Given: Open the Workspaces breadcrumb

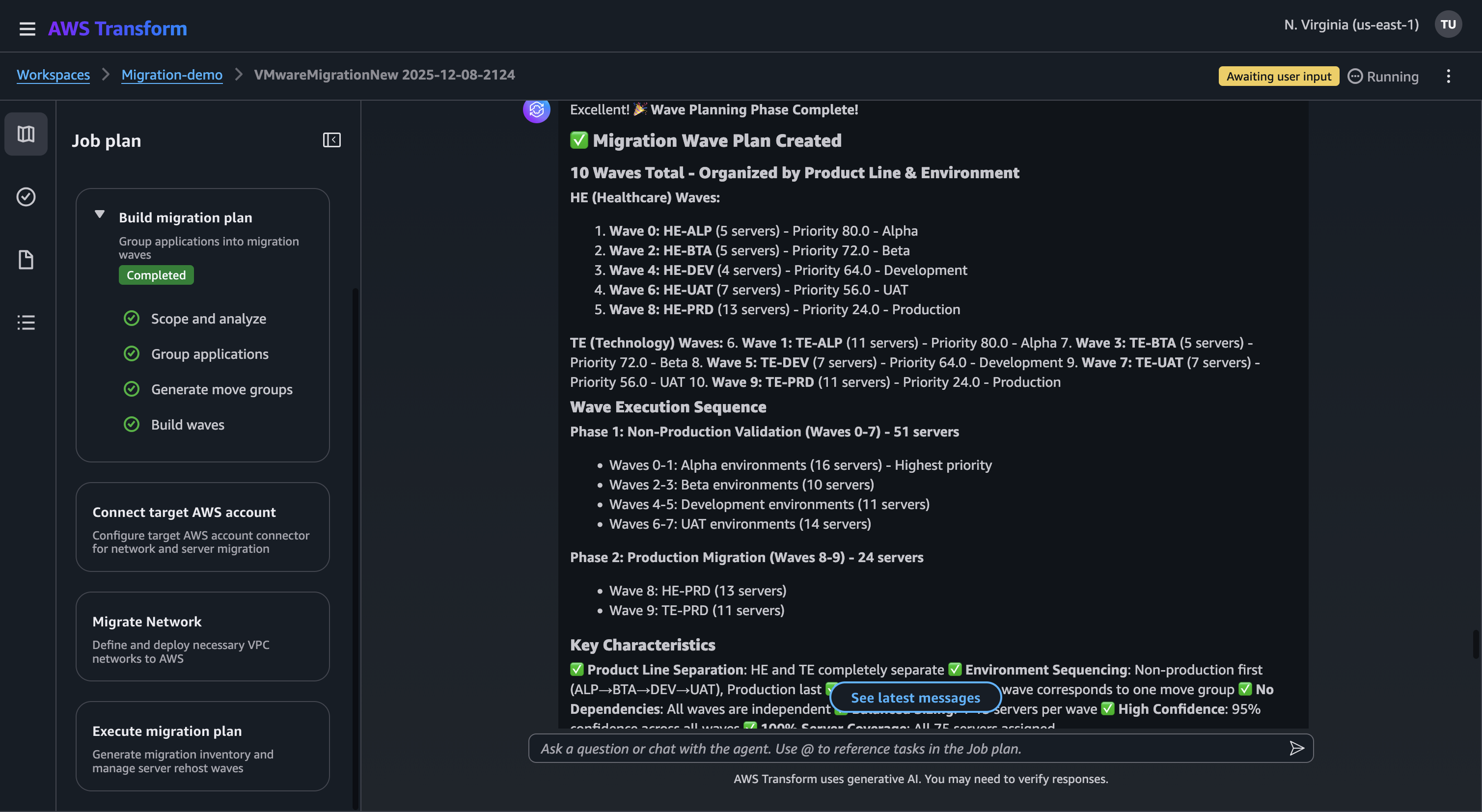Looking at the screenshot, I should click(x=53, y=75).
